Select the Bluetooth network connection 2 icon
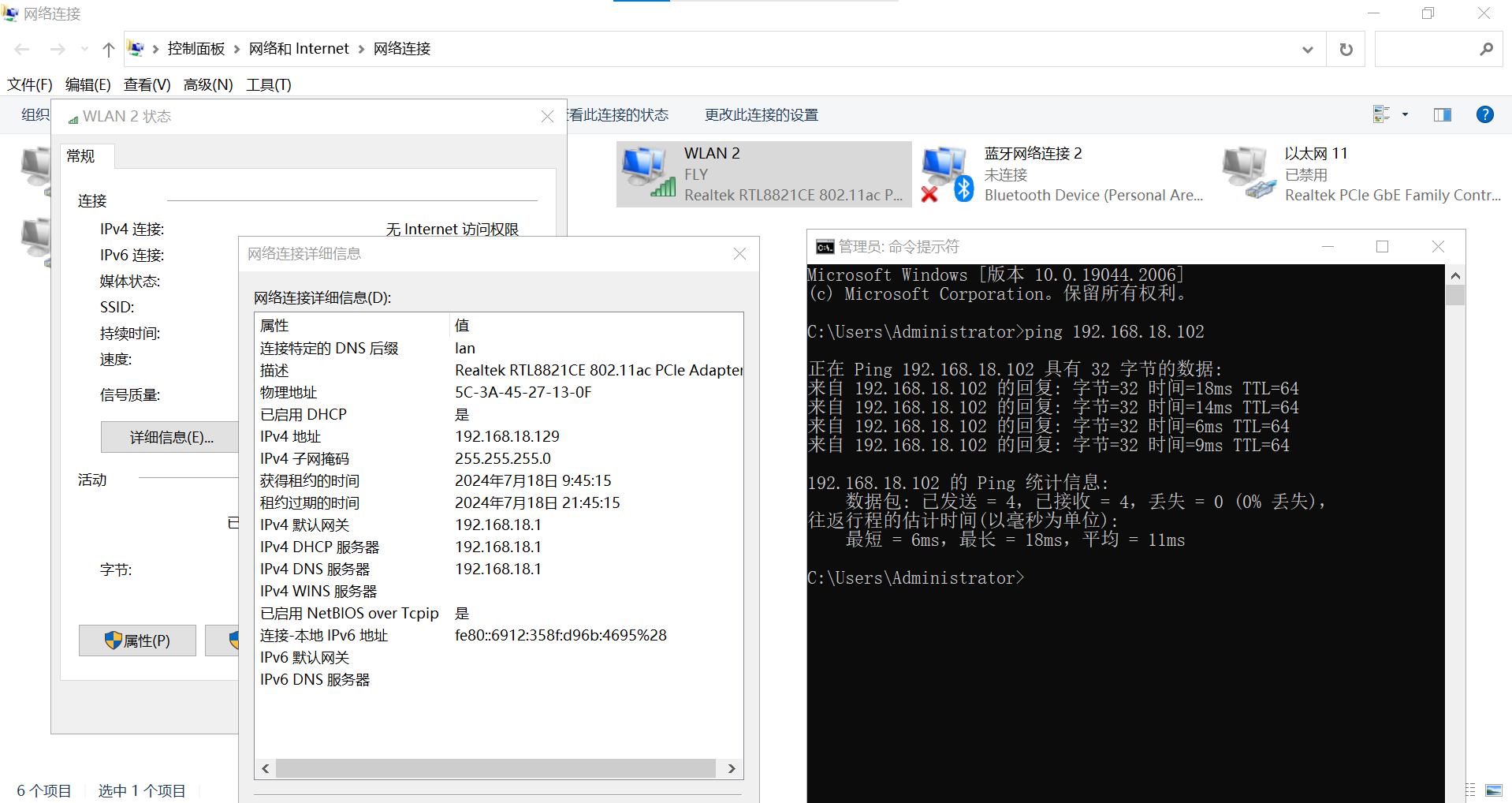Screen dimensions: 1512x803 pyautogui.click(x=948, y=174)
